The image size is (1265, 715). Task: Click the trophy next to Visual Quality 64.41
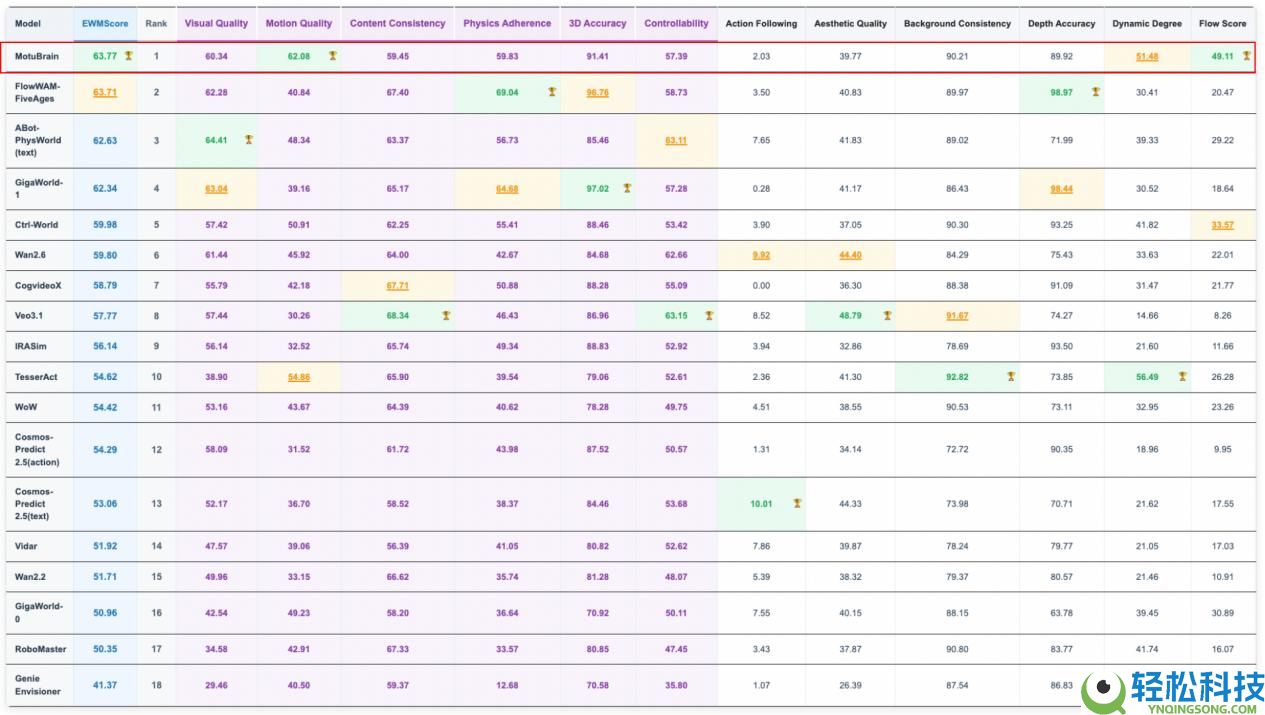coord(248,140)
